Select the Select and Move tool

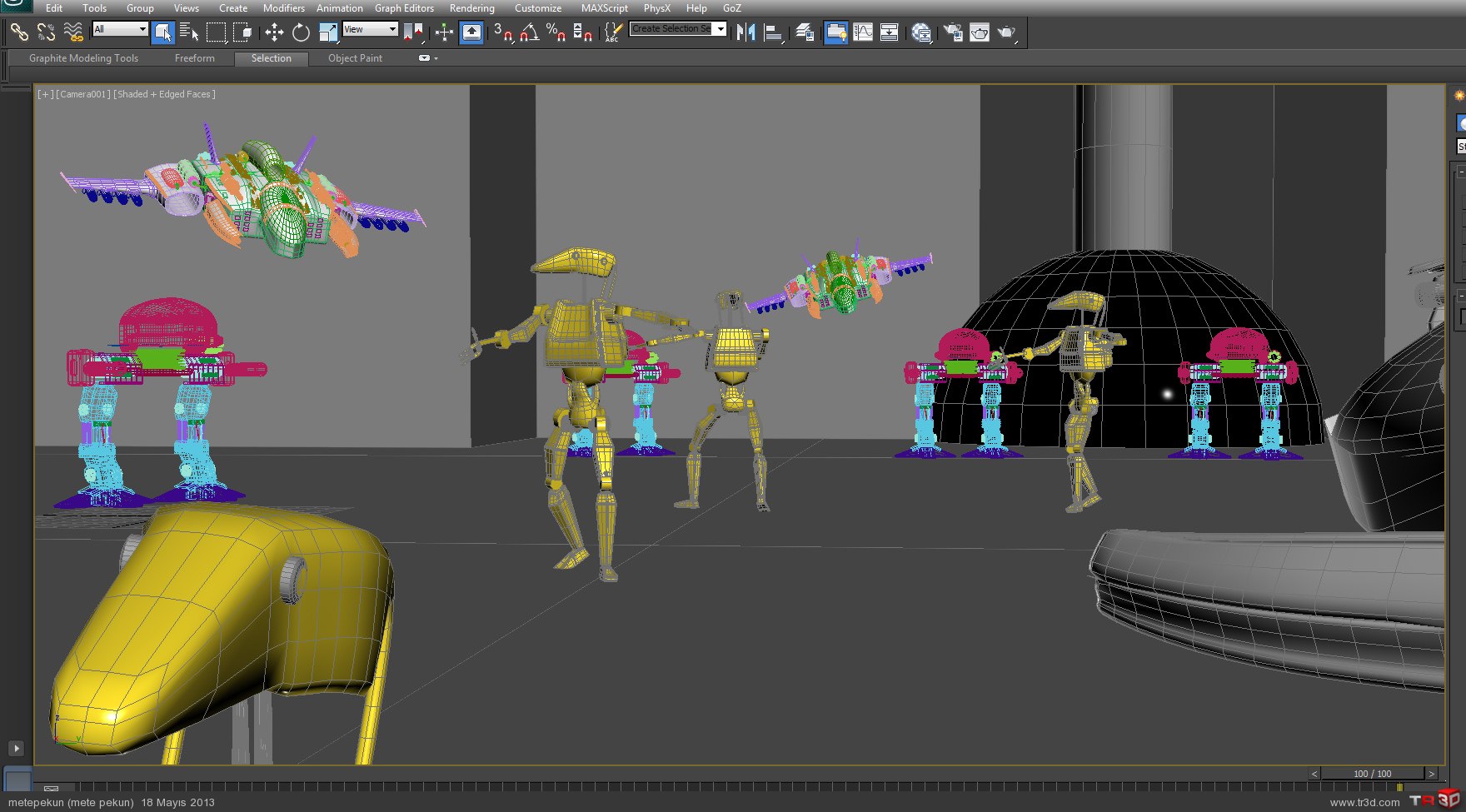(x=274, y=32)
